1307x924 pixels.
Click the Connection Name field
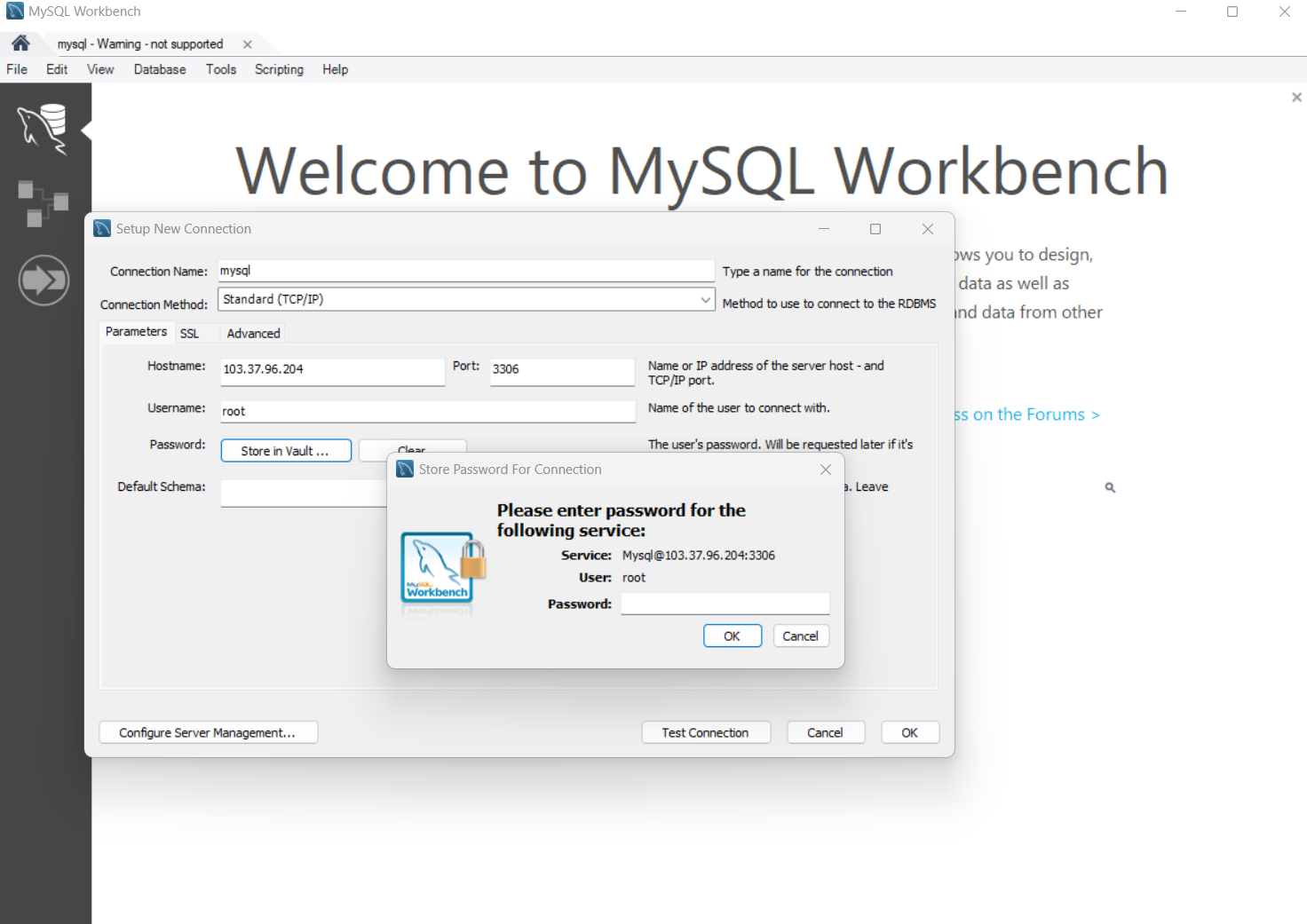coord(466,271)
